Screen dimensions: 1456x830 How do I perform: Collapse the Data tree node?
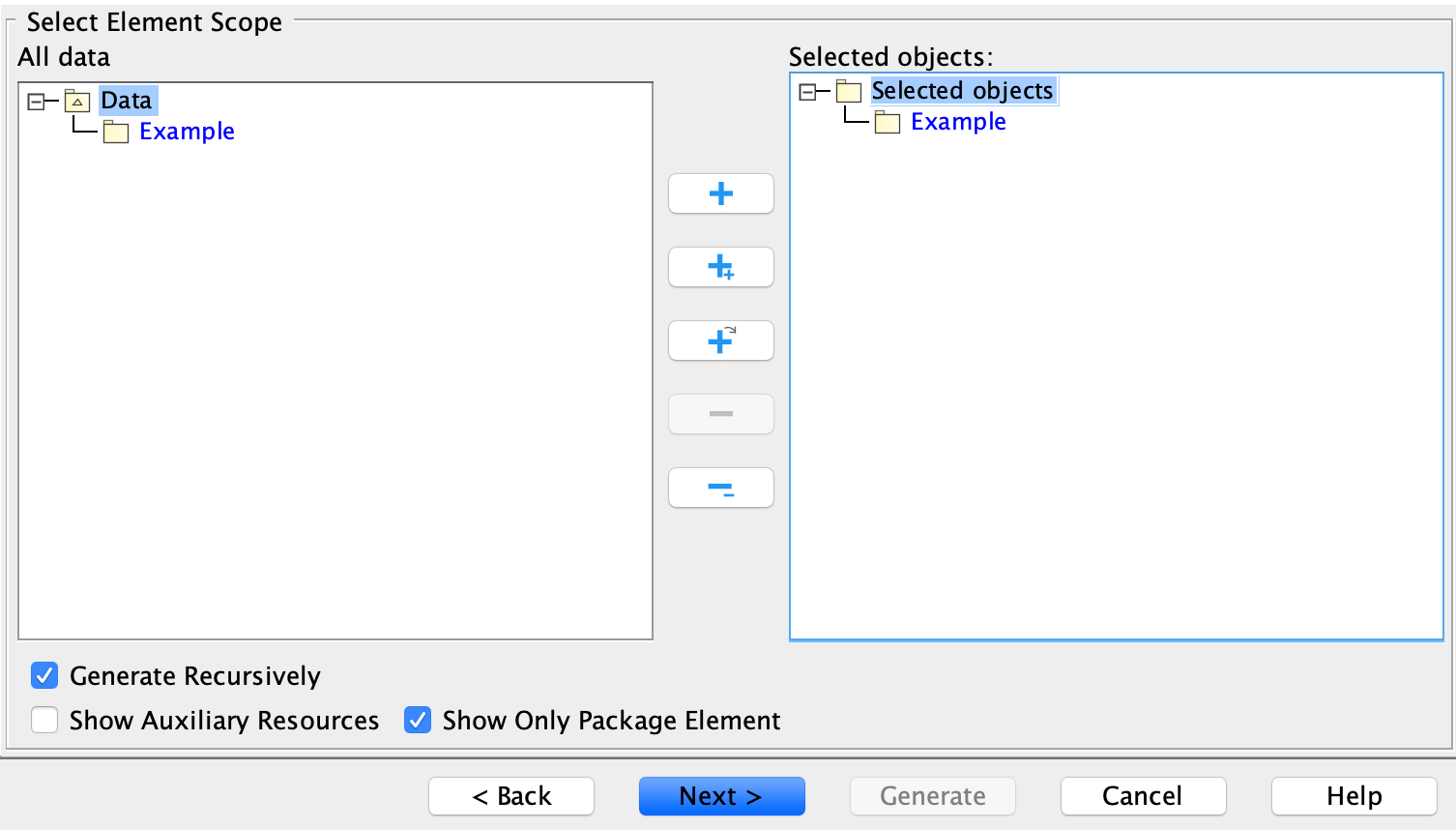tap(35, 100)
